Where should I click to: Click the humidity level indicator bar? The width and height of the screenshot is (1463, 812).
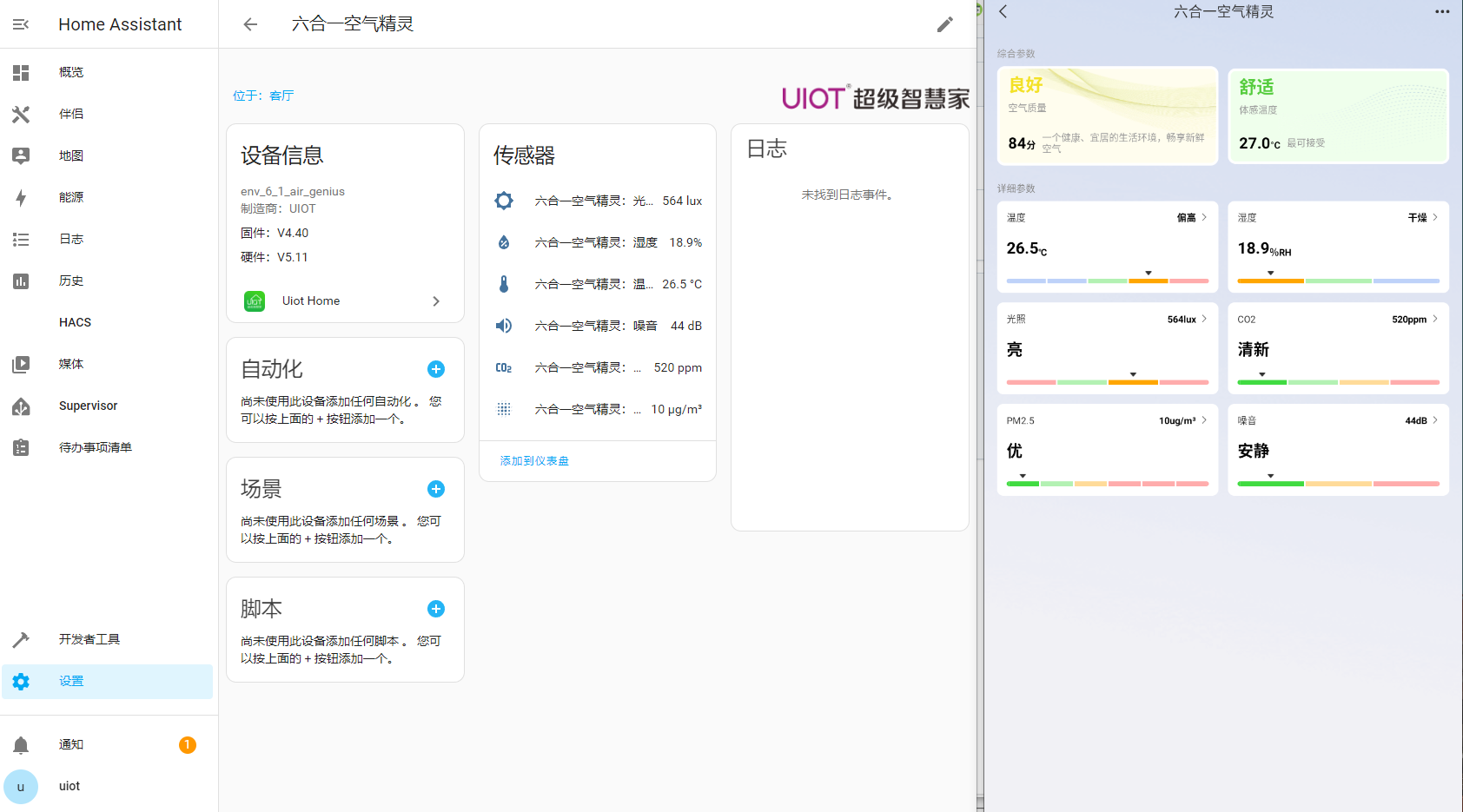point(1338,281)
